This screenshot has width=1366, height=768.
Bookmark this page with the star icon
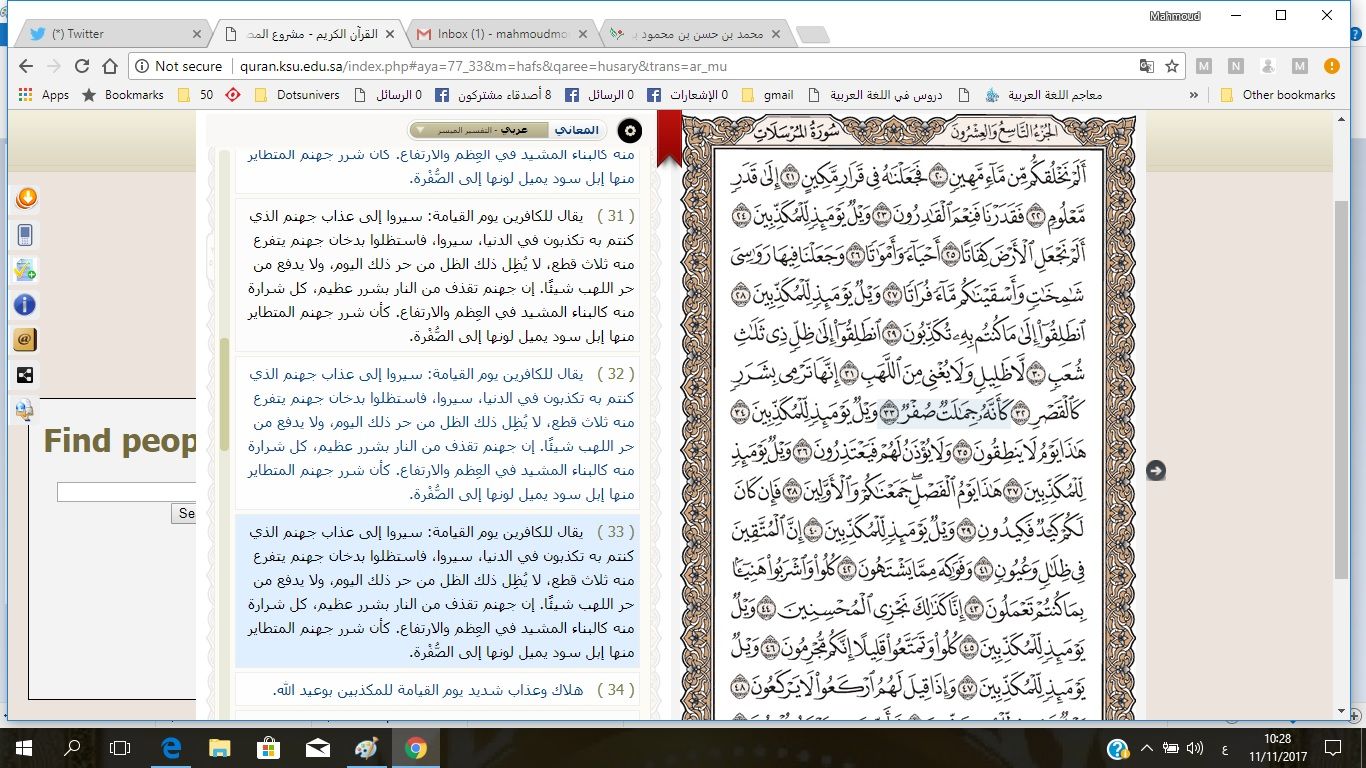tap(1172, 66)
